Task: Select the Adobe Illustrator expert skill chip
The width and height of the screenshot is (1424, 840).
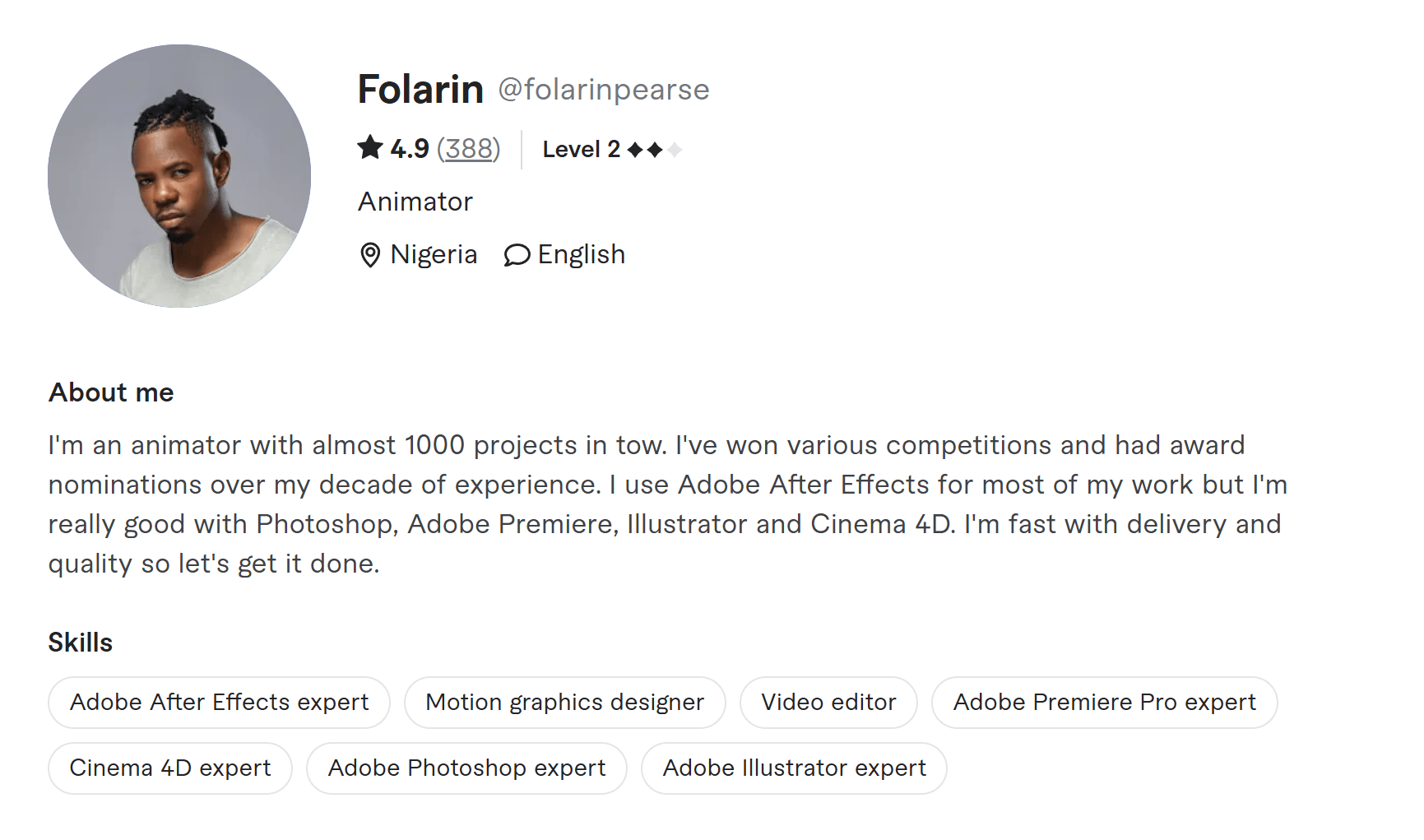Action: (x=794, y=768)
